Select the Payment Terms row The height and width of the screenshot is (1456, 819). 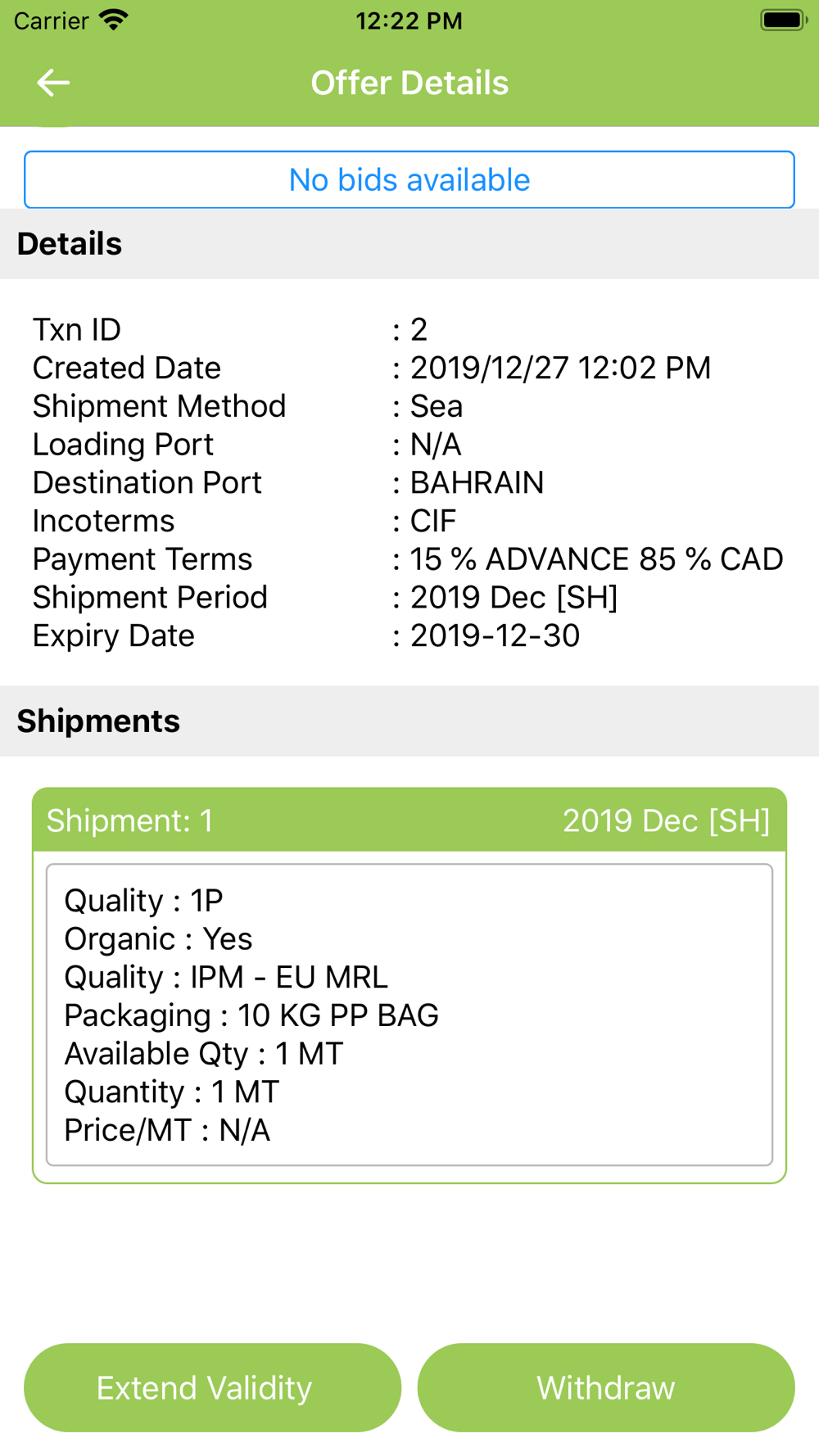pyautogui.click(x=409, y=559)
